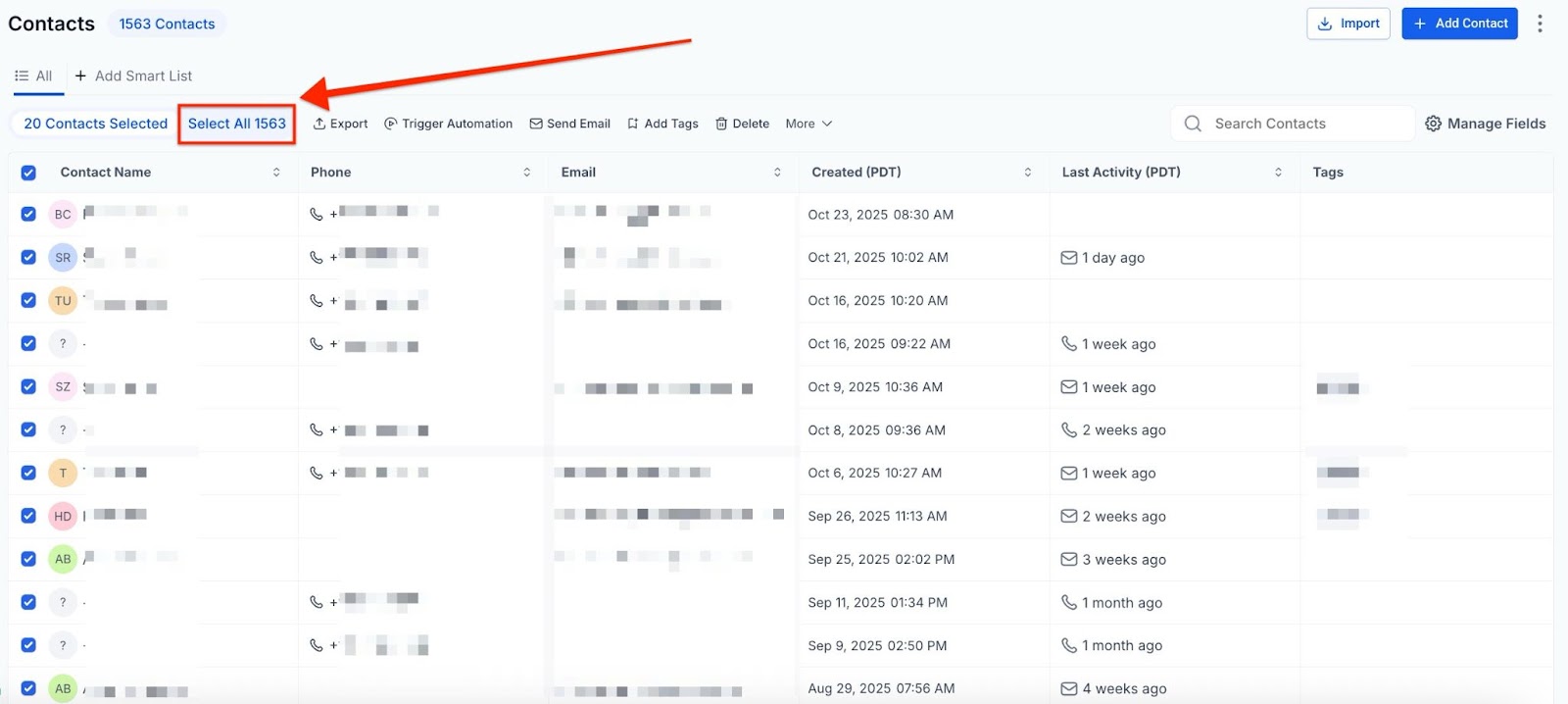Deselect the BC contact checkbox
The height and width of the screenshot is (704, 1568).
point(28,214)
